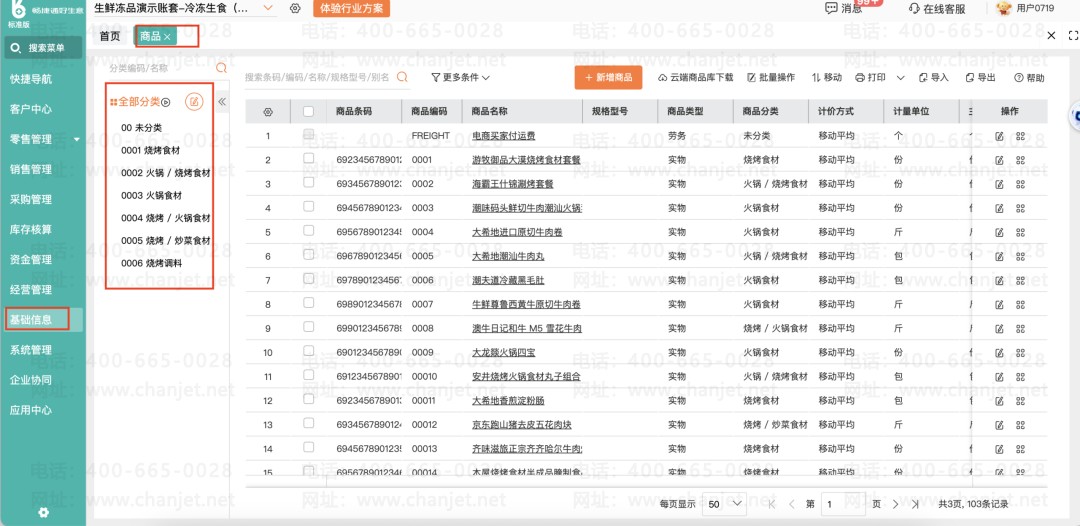Click the 帮助 help button
Image resolution: width=1080 pixels, height=526 pixels.
(1029, 78)
